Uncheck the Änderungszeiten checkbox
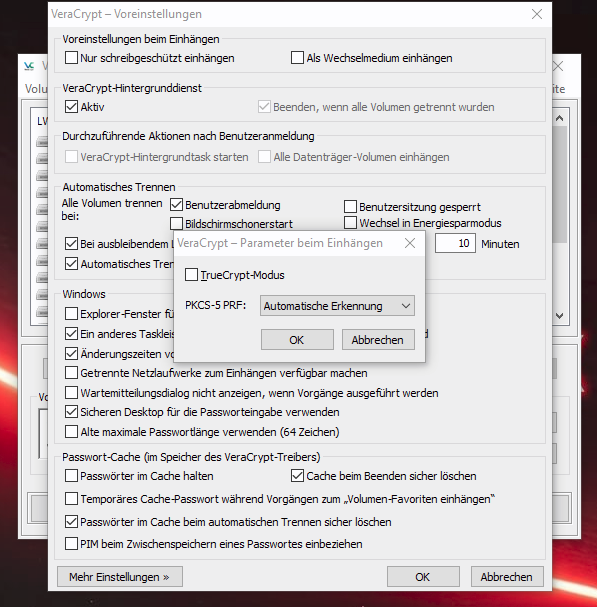The width and height of the screenshot is (597, 607). 71,353
